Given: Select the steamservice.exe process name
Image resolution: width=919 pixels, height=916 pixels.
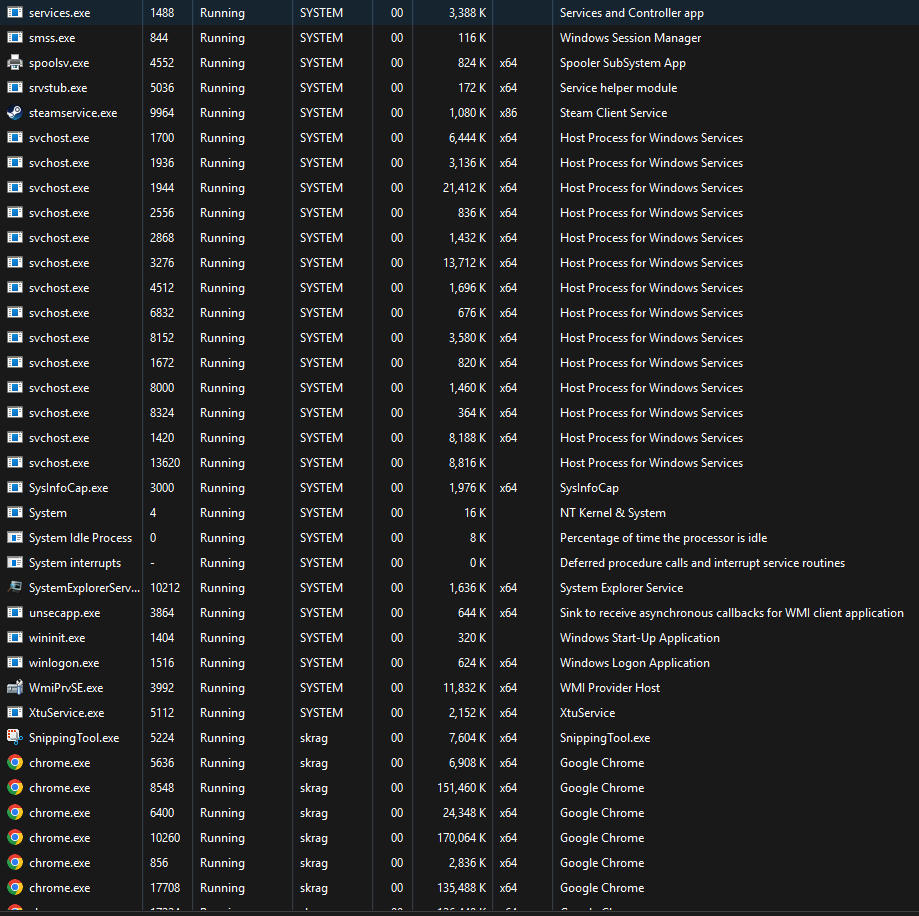Looking at the screenshot, I should point(73,113).
